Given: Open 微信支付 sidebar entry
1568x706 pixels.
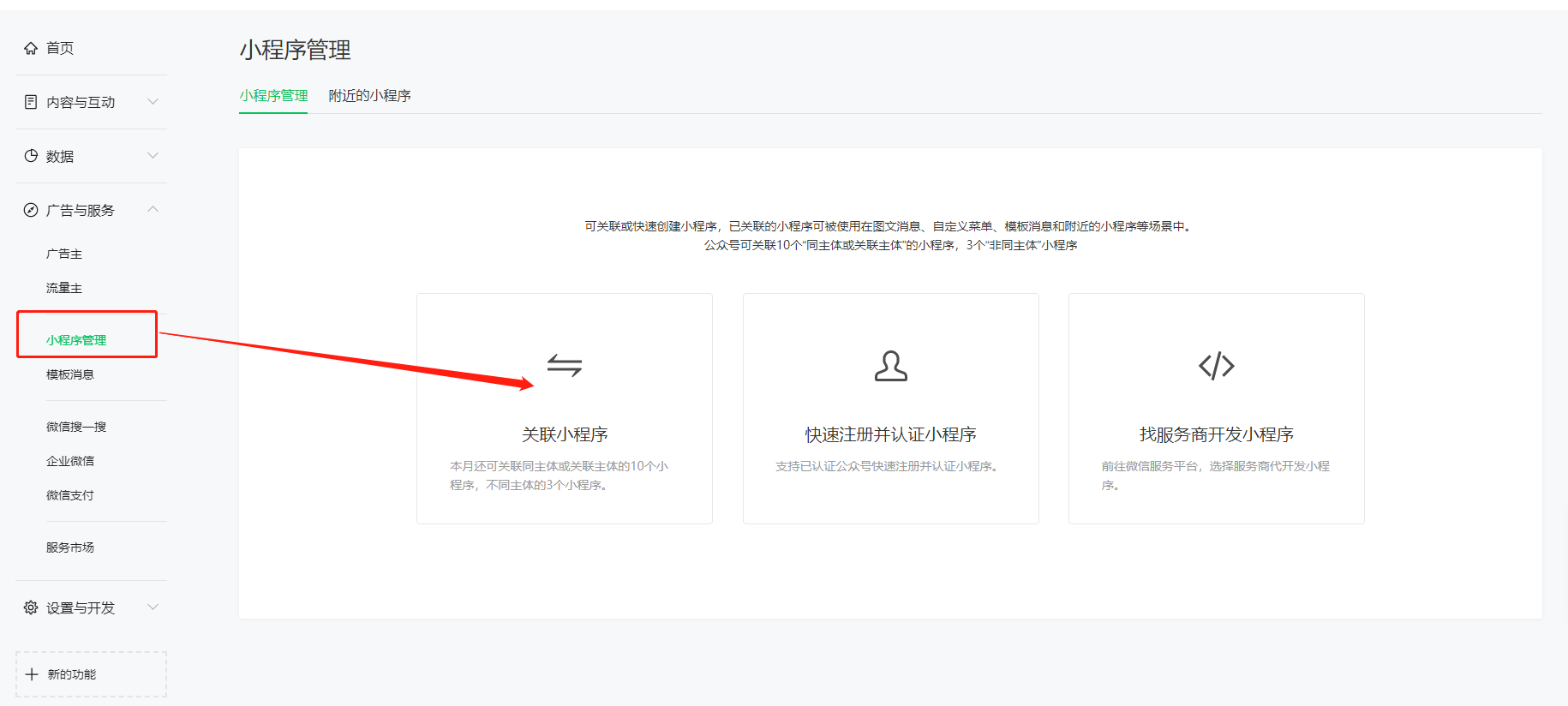Looking at the screenshot, I should coord(70,495).
